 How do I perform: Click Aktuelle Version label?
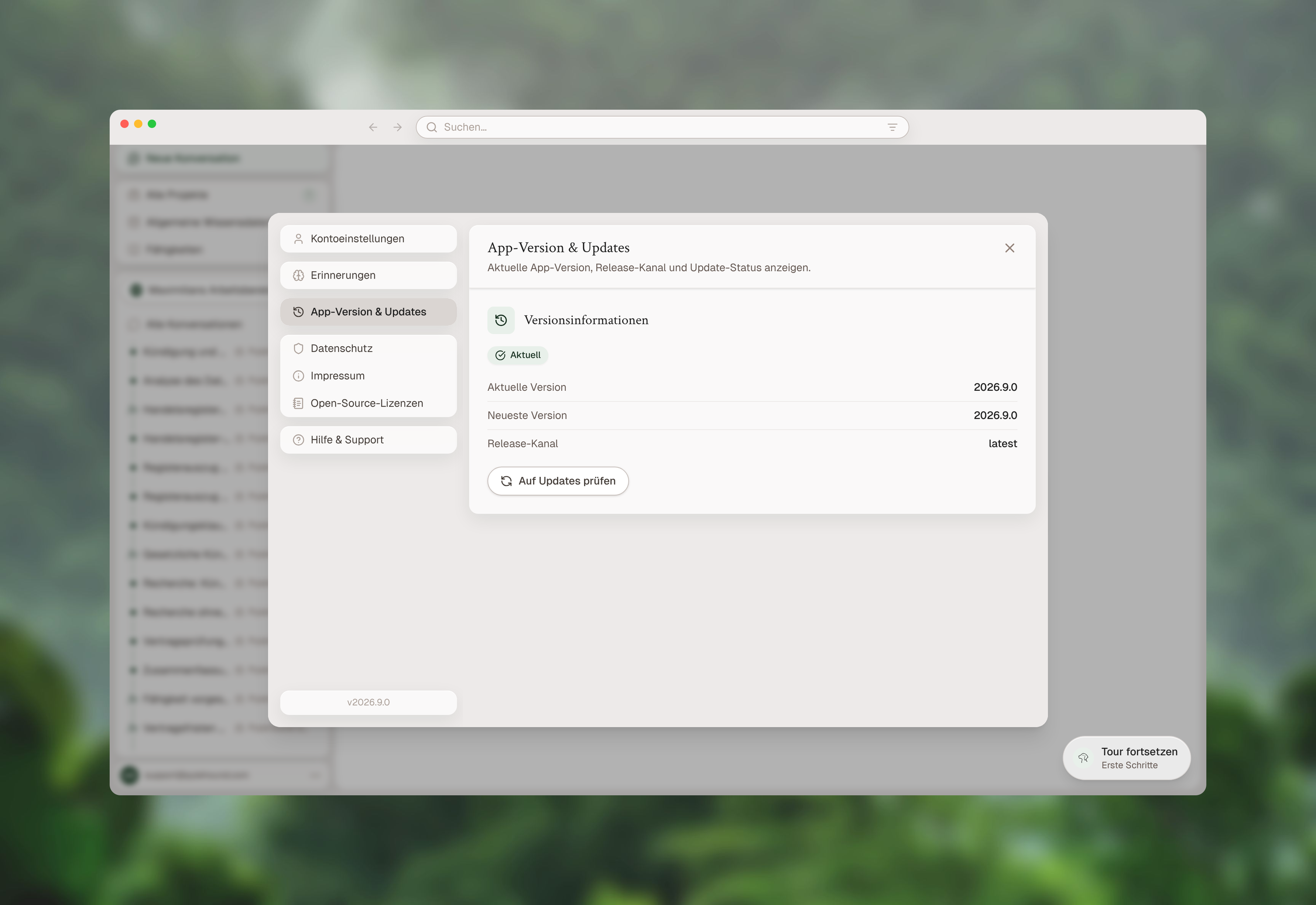click(x=526, y=387)
